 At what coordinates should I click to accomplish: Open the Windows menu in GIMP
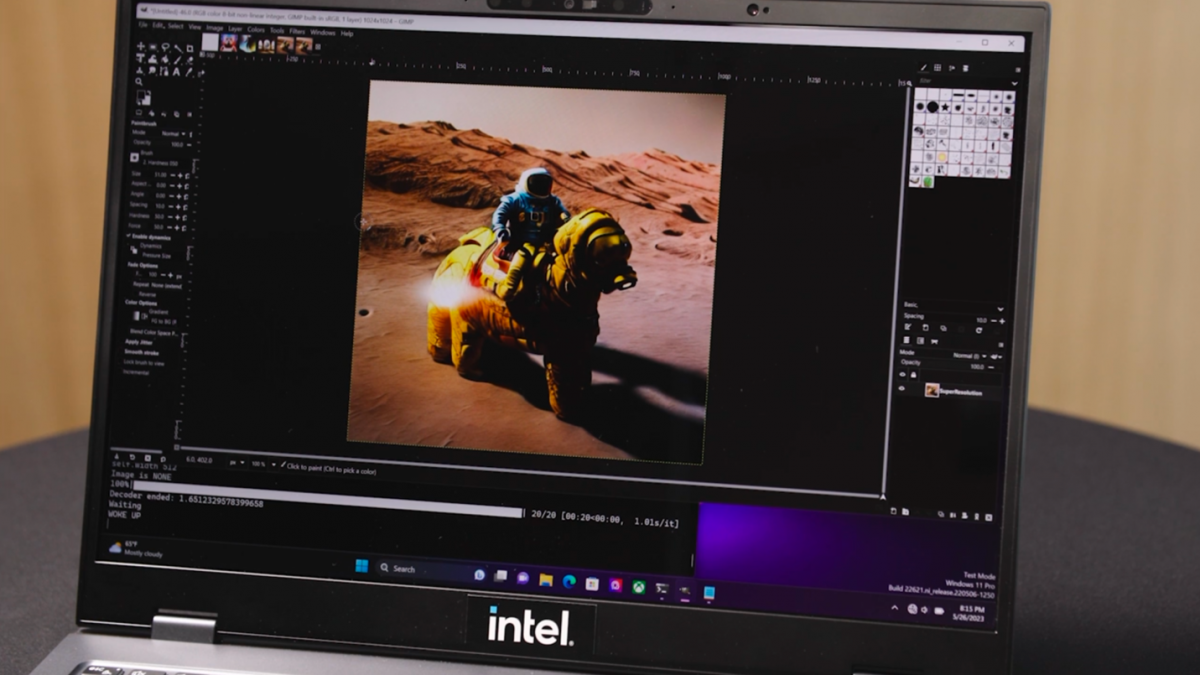click(323, 32)
